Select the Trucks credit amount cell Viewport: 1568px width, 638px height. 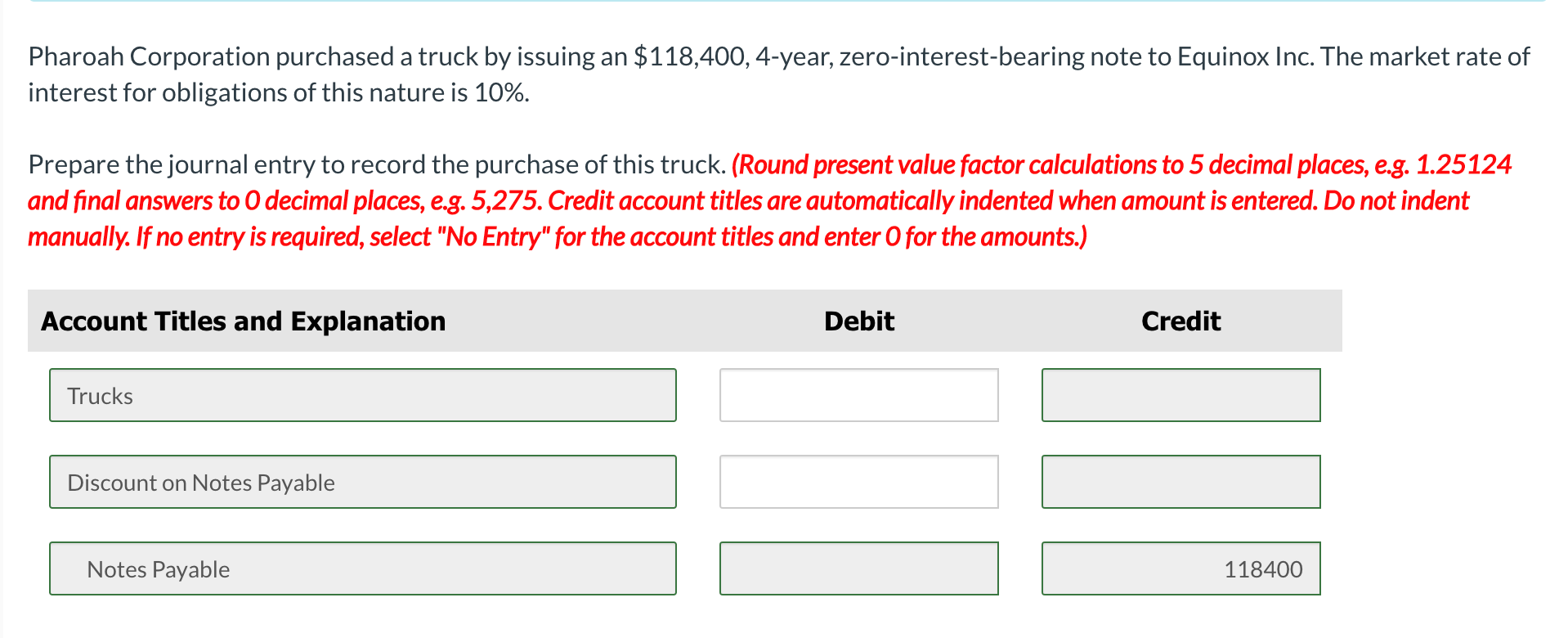click(x=1180, y=395)
